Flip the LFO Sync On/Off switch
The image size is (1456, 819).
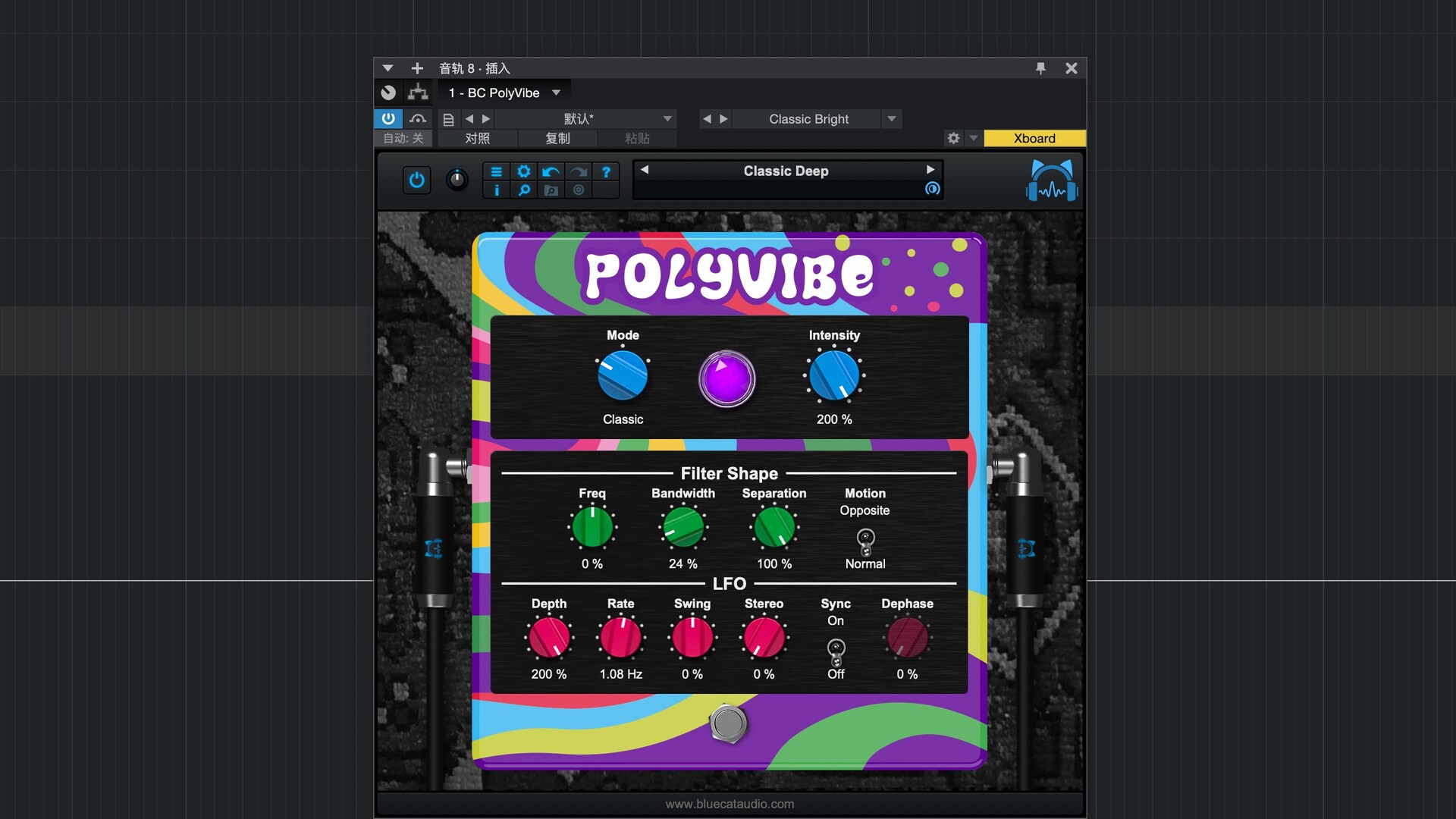(x=836, y=651)
